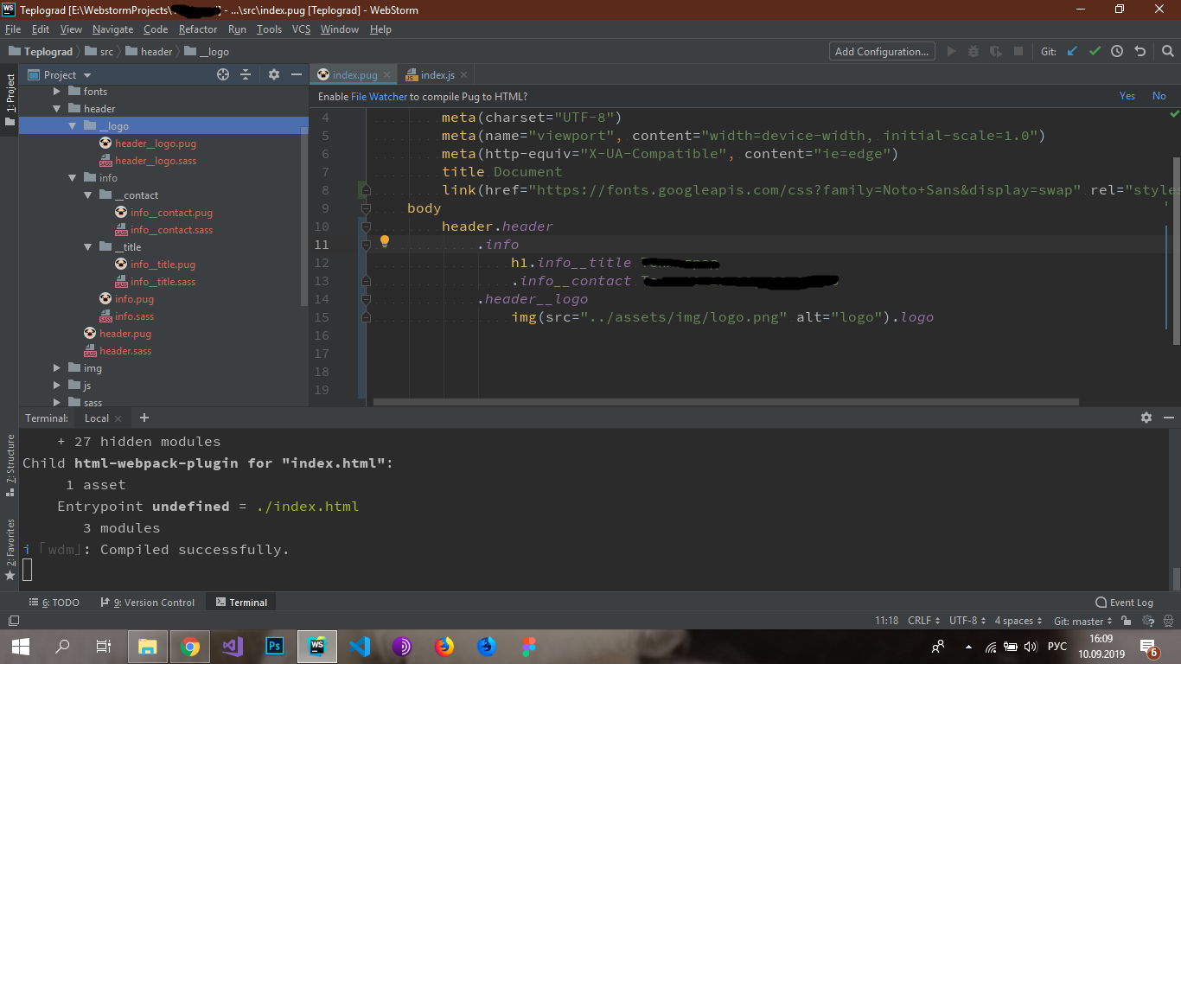Collapse the _contact folder

(88, 195)
